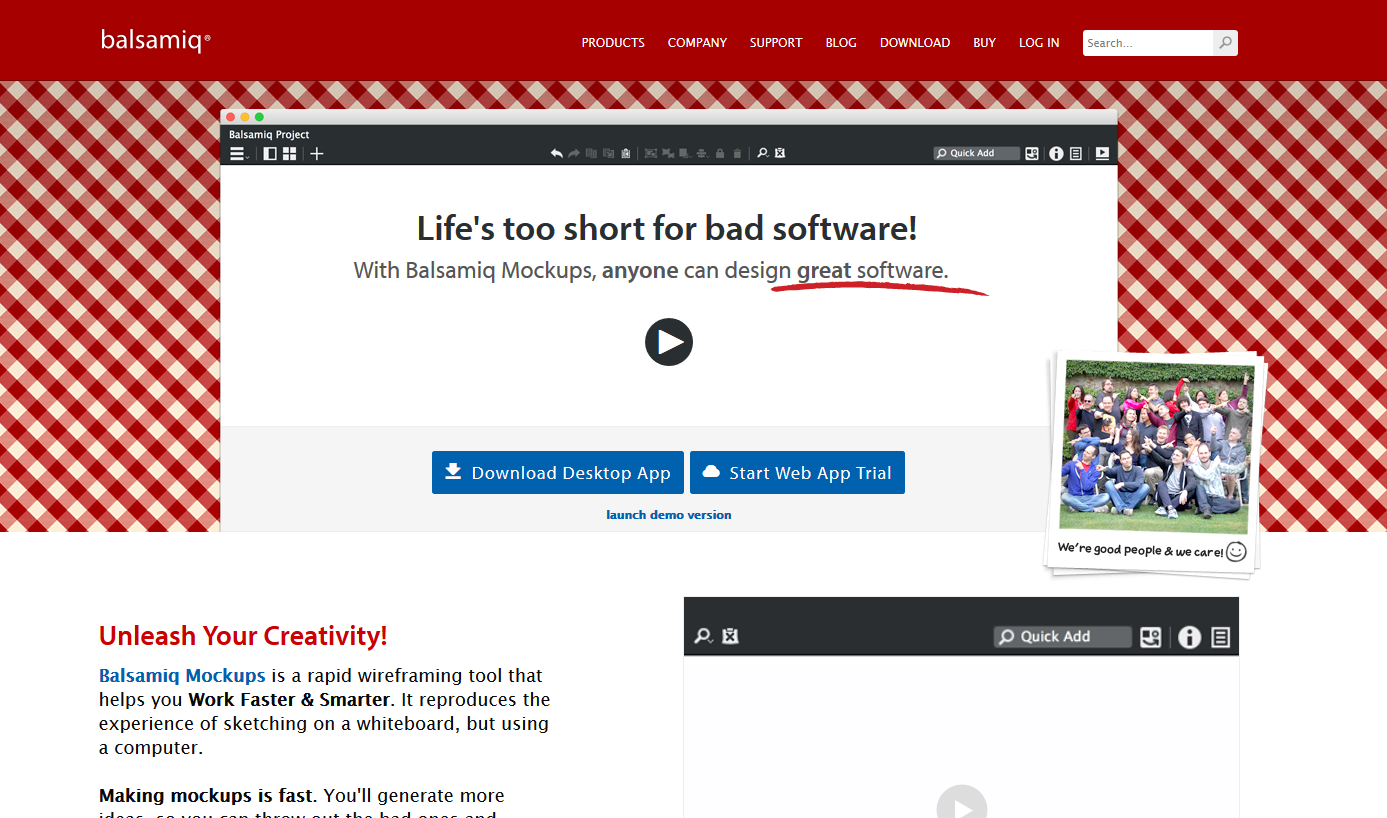
Task: Click notes icon in lower video toolbar
Action: (x=1221, y=637)
